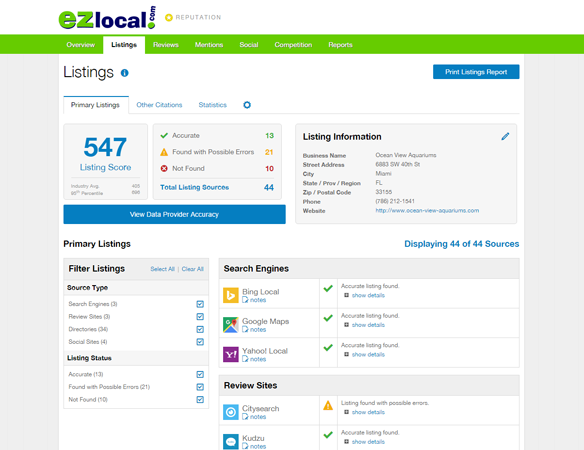Expand show details for Google Maps
This screenshot has width=584, height=450.
pos(364,325)
